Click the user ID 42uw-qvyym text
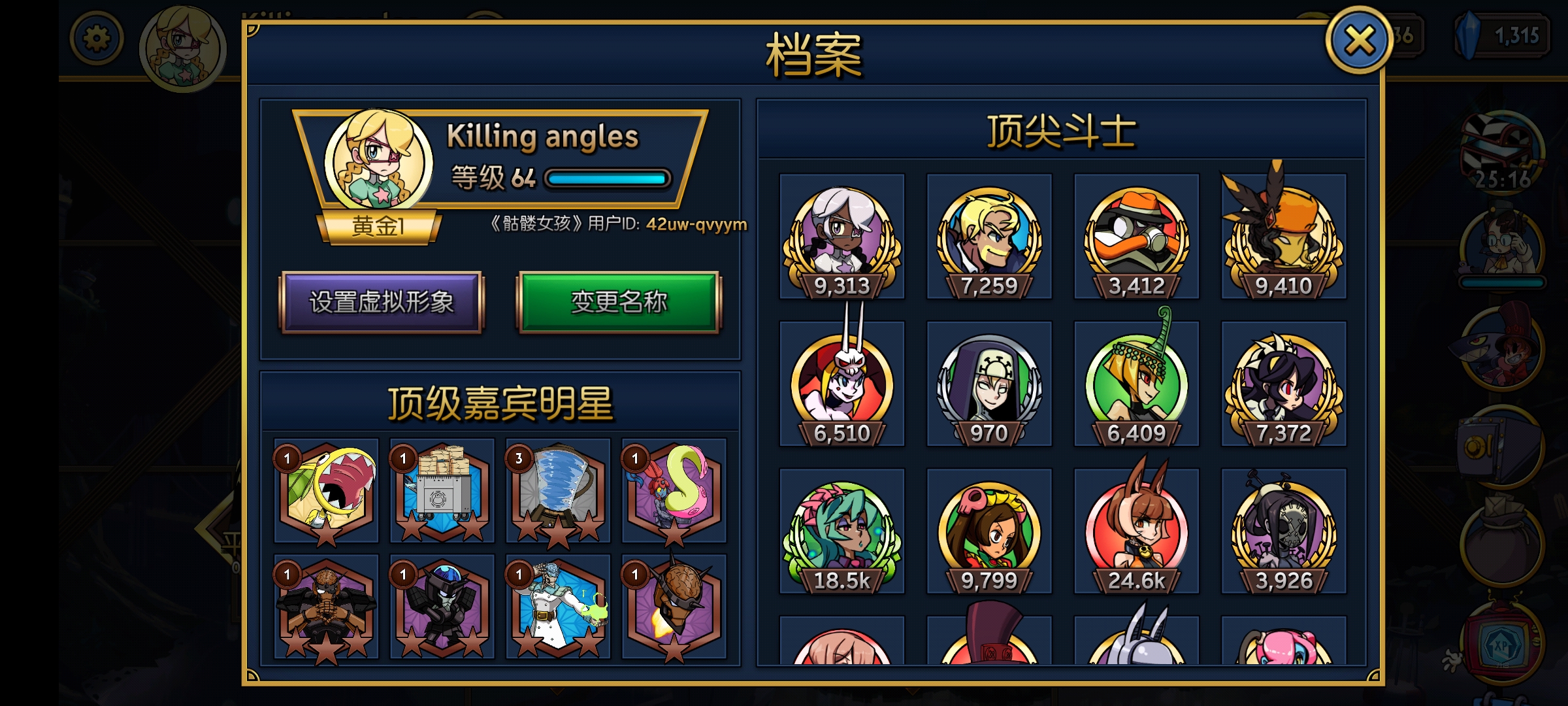1568x706 pixels. [696, 224]
